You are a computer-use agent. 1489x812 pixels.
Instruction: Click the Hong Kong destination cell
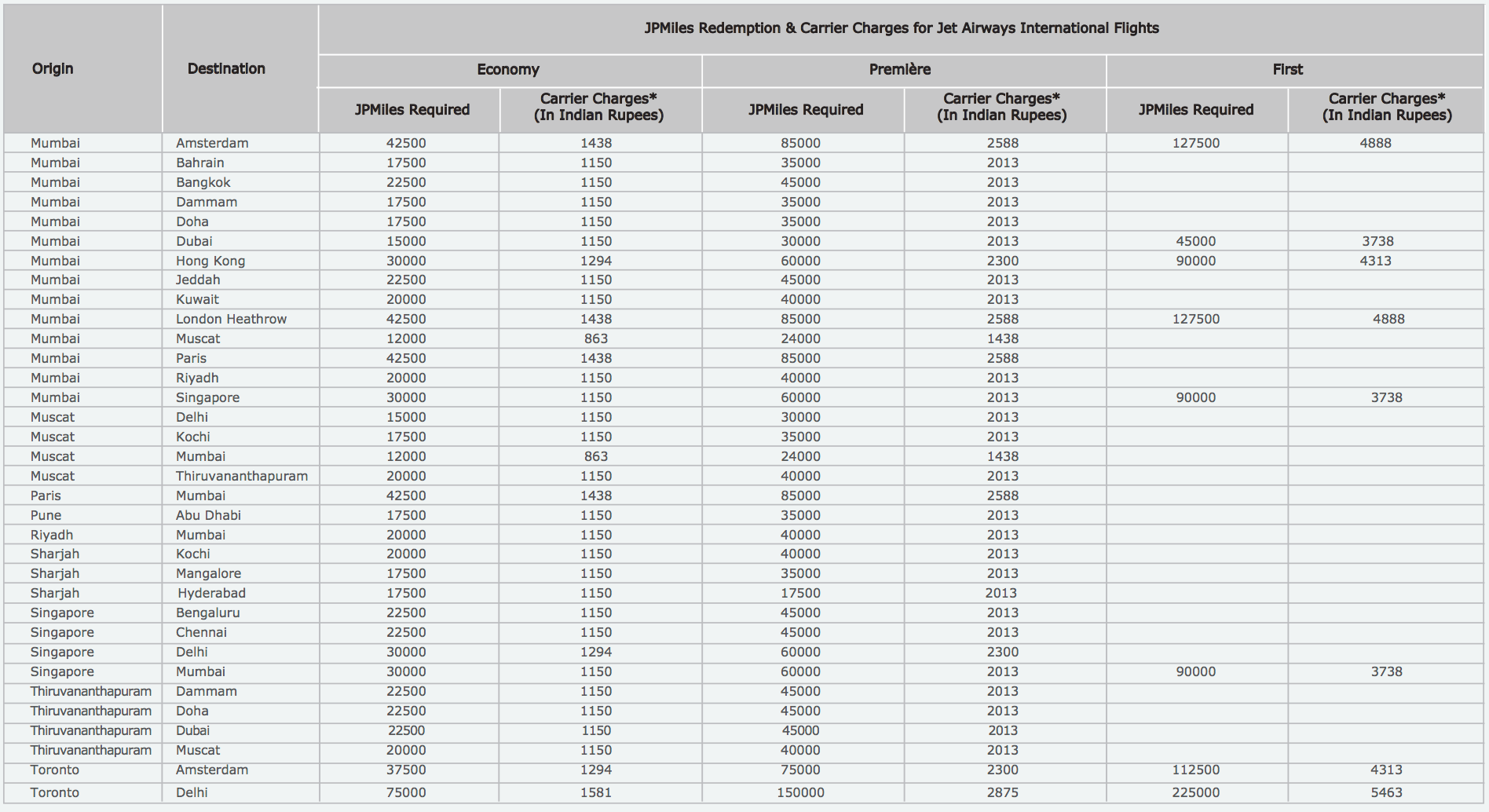[x=210, y=261]
